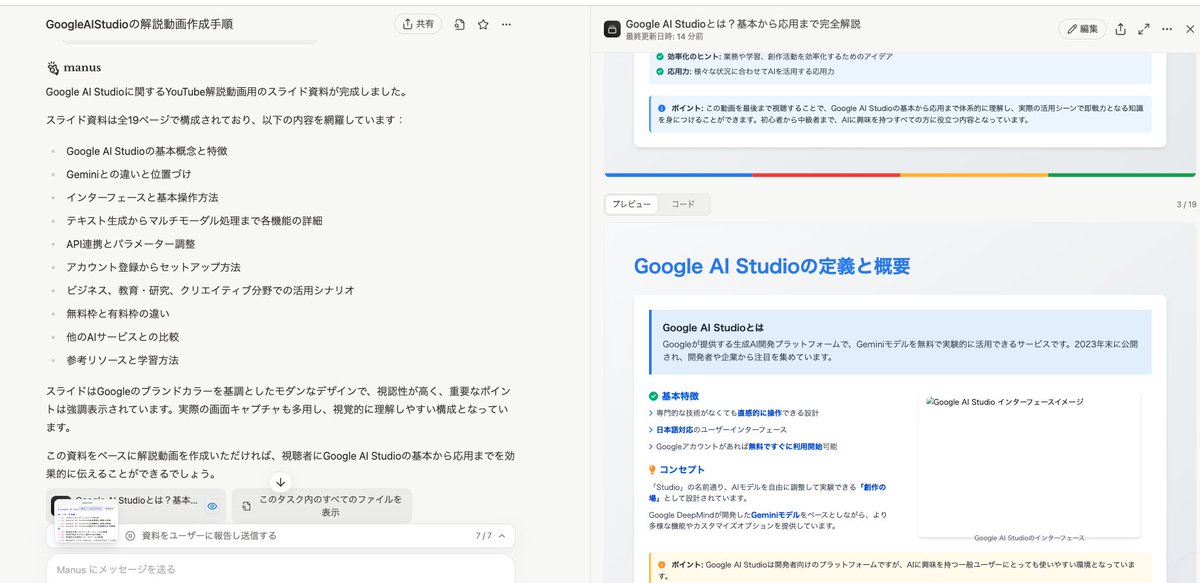
Task: Click bullet 参考リソースと学習方法
Action: tap(122, 360)
